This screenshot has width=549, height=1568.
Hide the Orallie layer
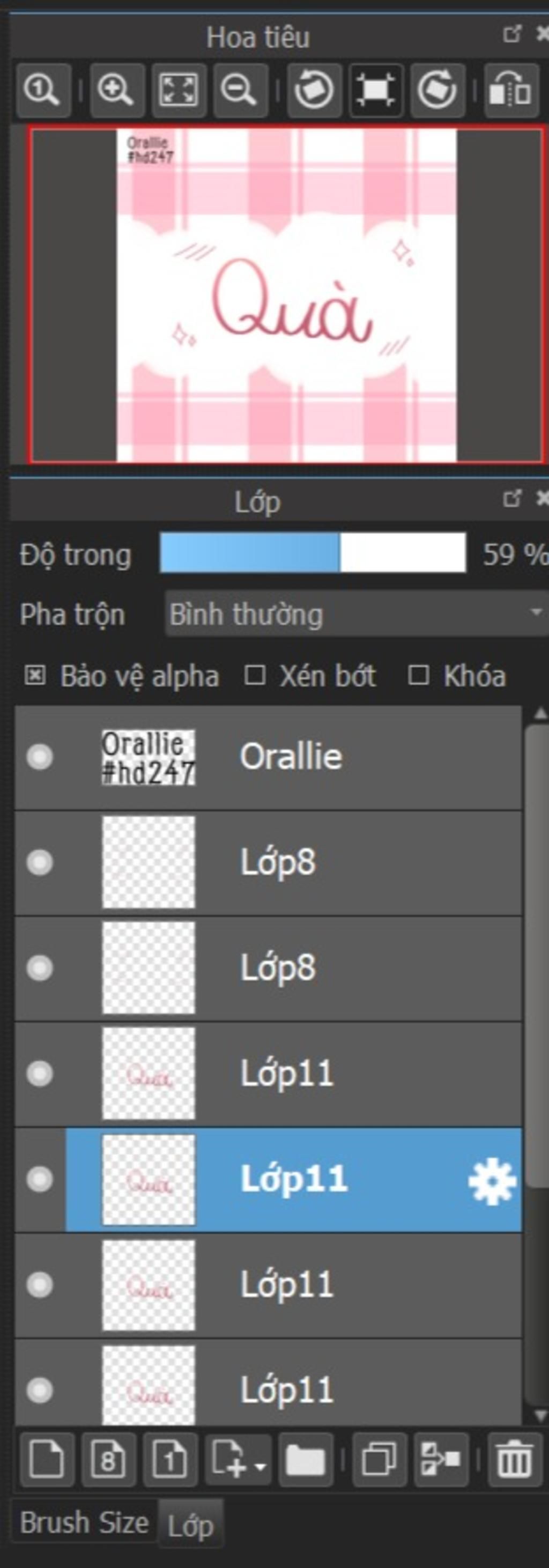pos(40,757)
